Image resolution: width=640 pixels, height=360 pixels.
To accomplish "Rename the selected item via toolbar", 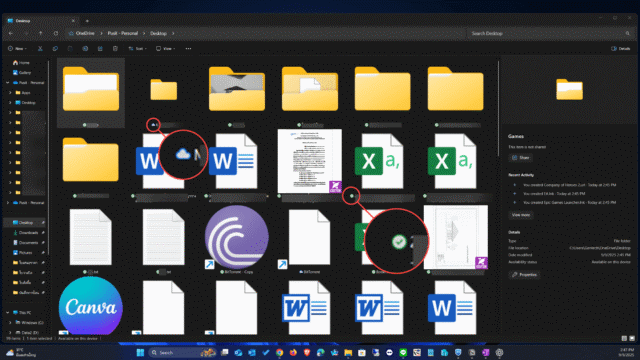I will point(85,49).
